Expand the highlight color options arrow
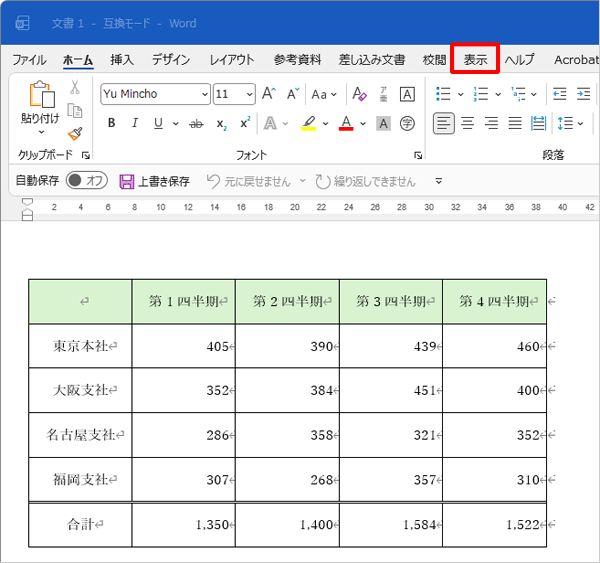Viewport: 600px width, 563px height. [325, 124]
